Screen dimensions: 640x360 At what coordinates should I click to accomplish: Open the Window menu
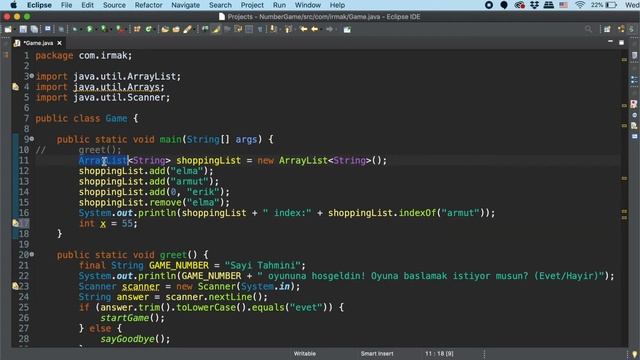pos(308,5)
